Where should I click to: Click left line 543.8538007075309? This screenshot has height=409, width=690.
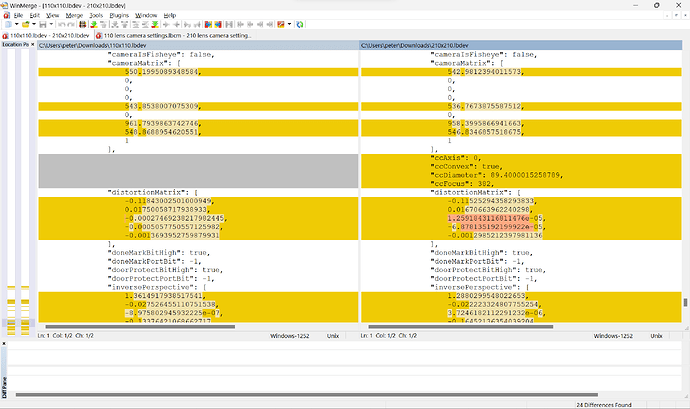coord(163,106)
